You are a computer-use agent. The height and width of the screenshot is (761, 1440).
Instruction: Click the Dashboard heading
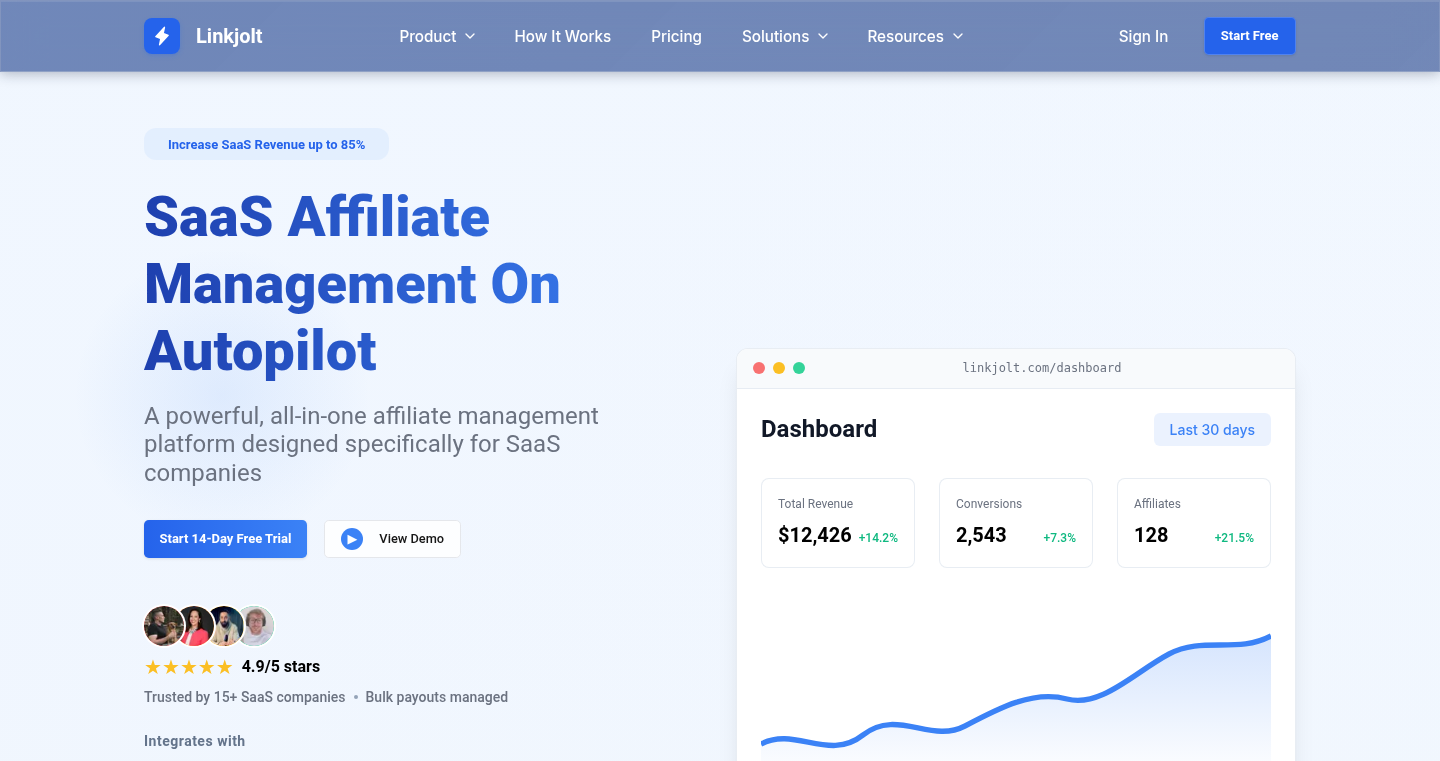click(819, 429)
